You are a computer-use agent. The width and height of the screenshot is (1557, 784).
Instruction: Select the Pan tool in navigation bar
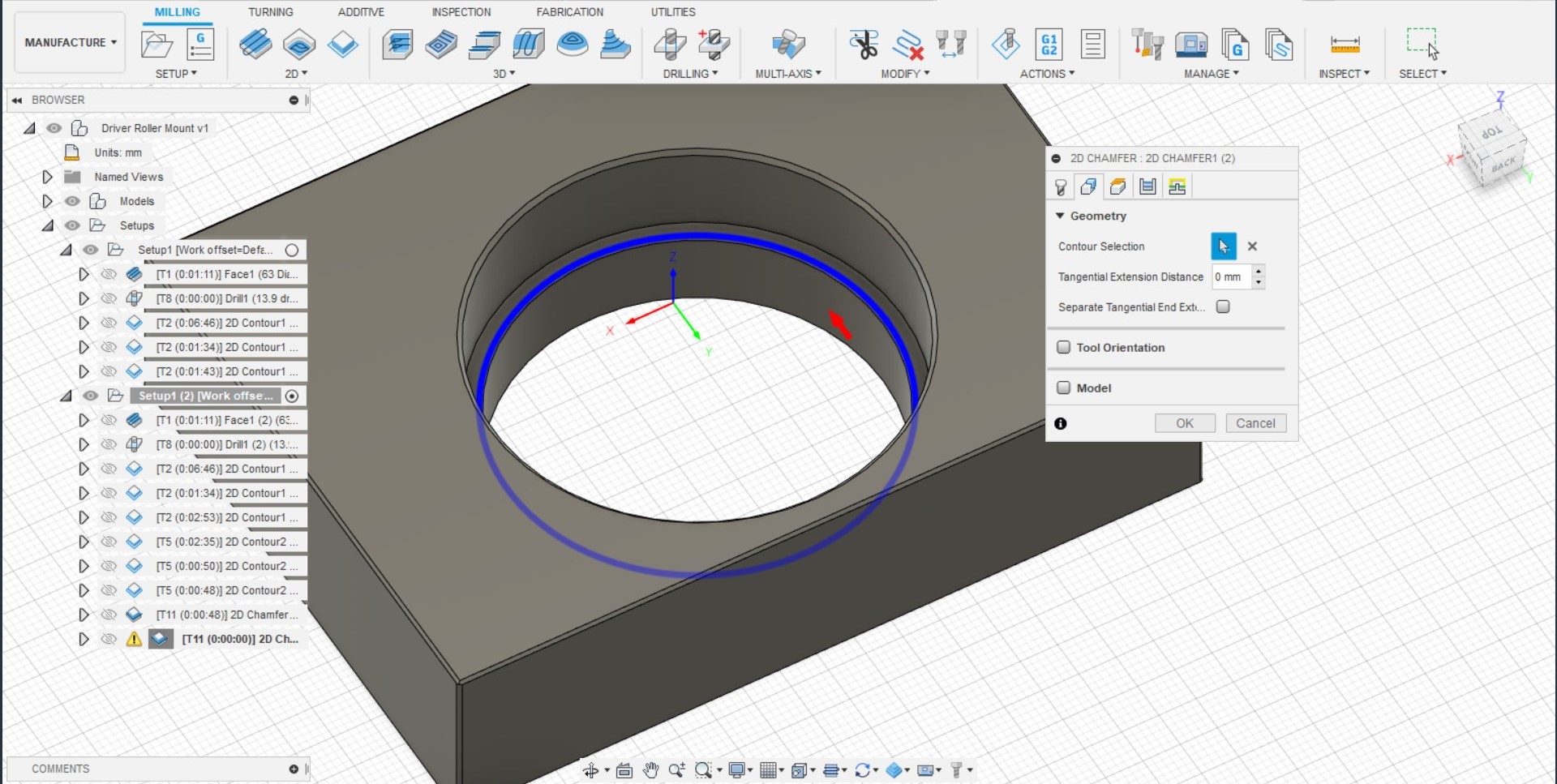(x=651, y=770)
